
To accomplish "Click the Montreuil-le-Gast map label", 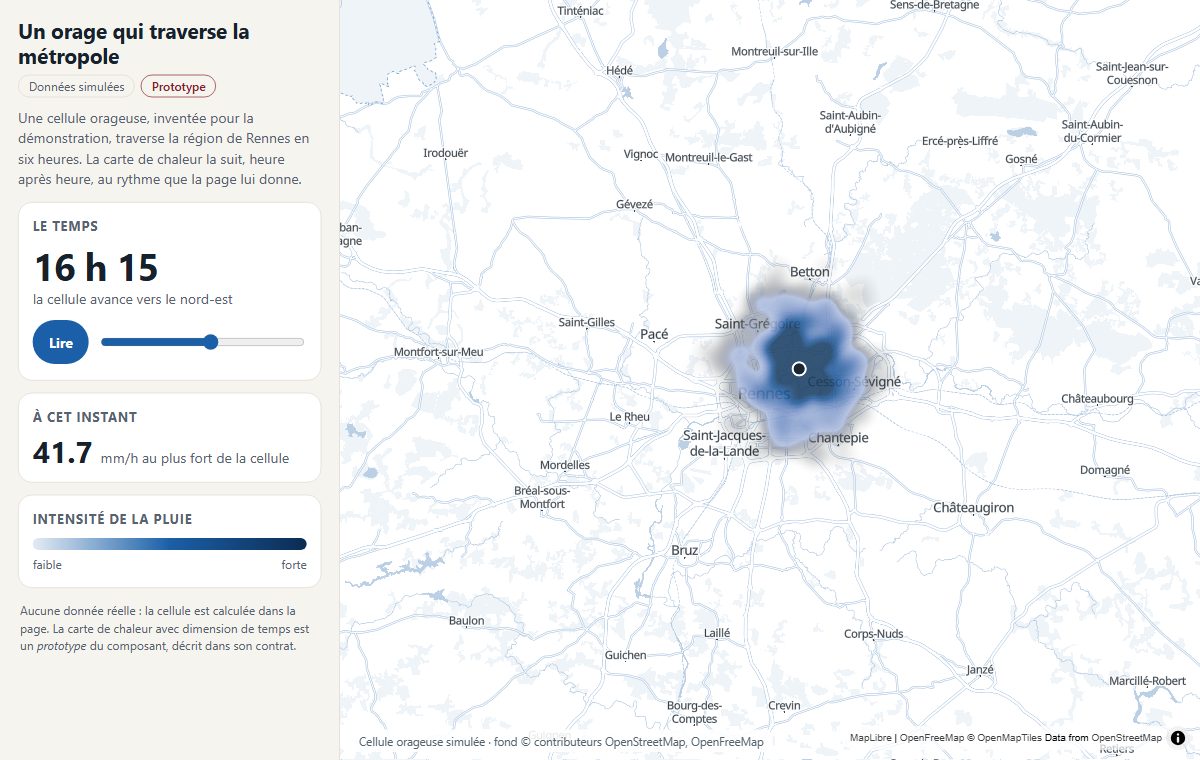I will 709,157.
